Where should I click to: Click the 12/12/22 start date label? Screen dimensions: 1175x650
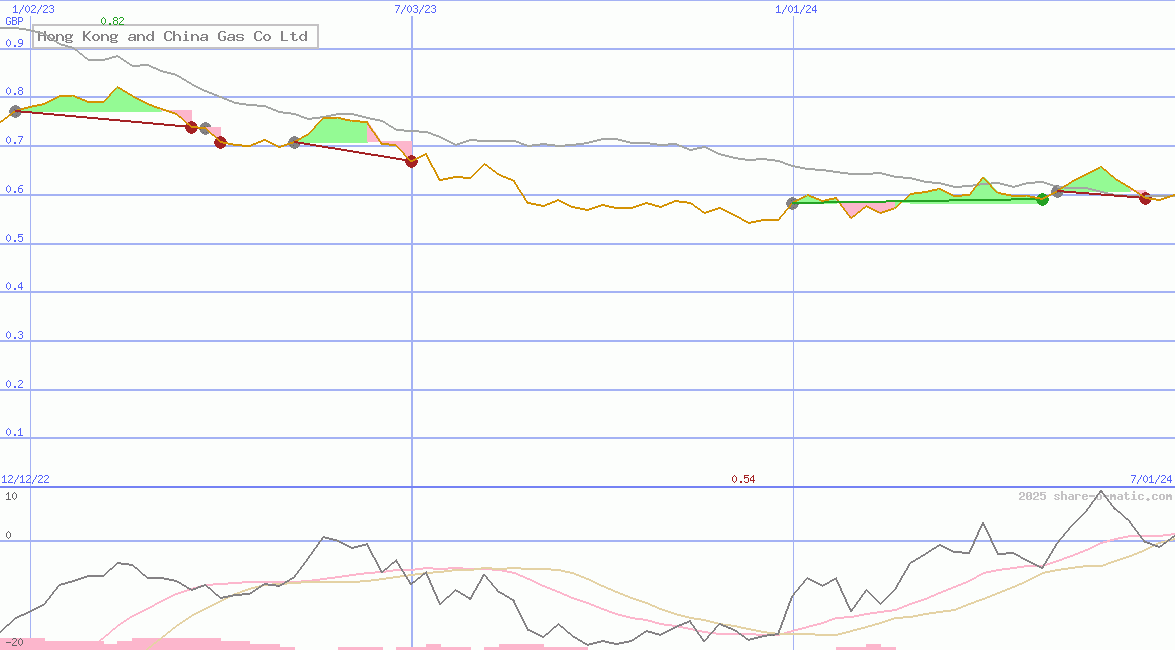pyautogui.click(x=24, y=478)
